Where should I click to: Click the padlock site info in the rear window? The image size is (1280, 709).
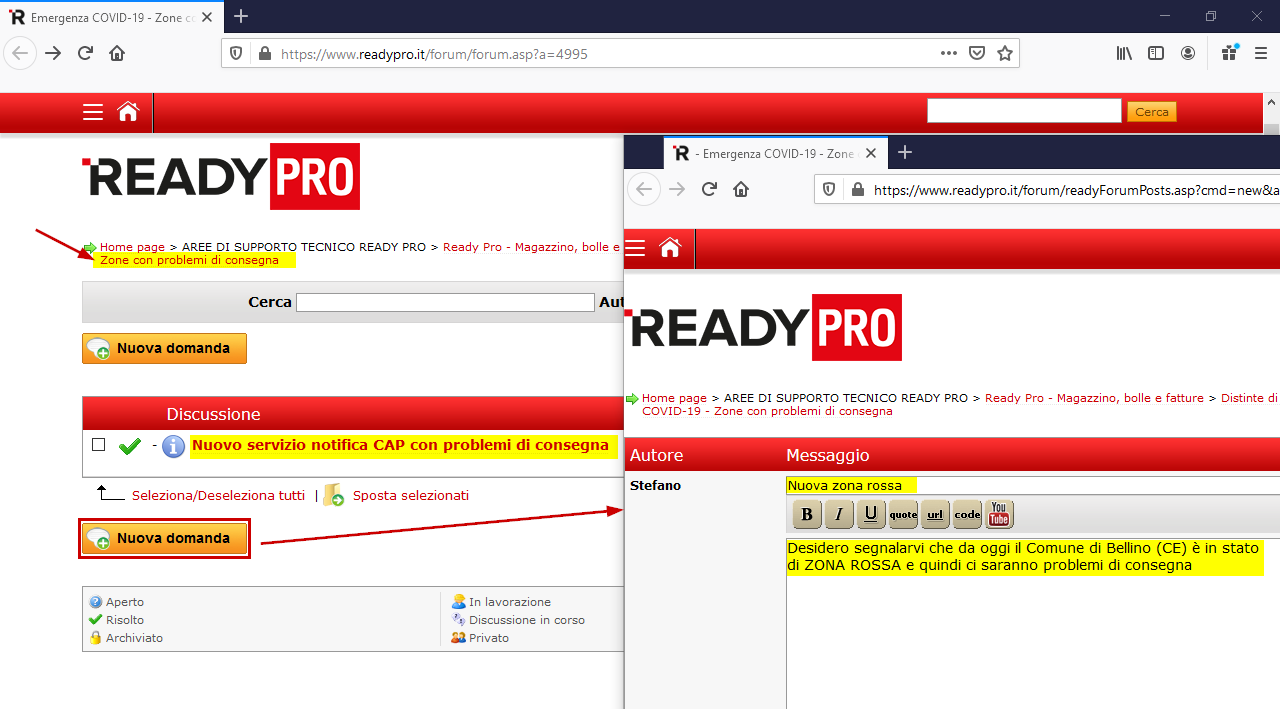pyautogui.click(x=264, y=54)
